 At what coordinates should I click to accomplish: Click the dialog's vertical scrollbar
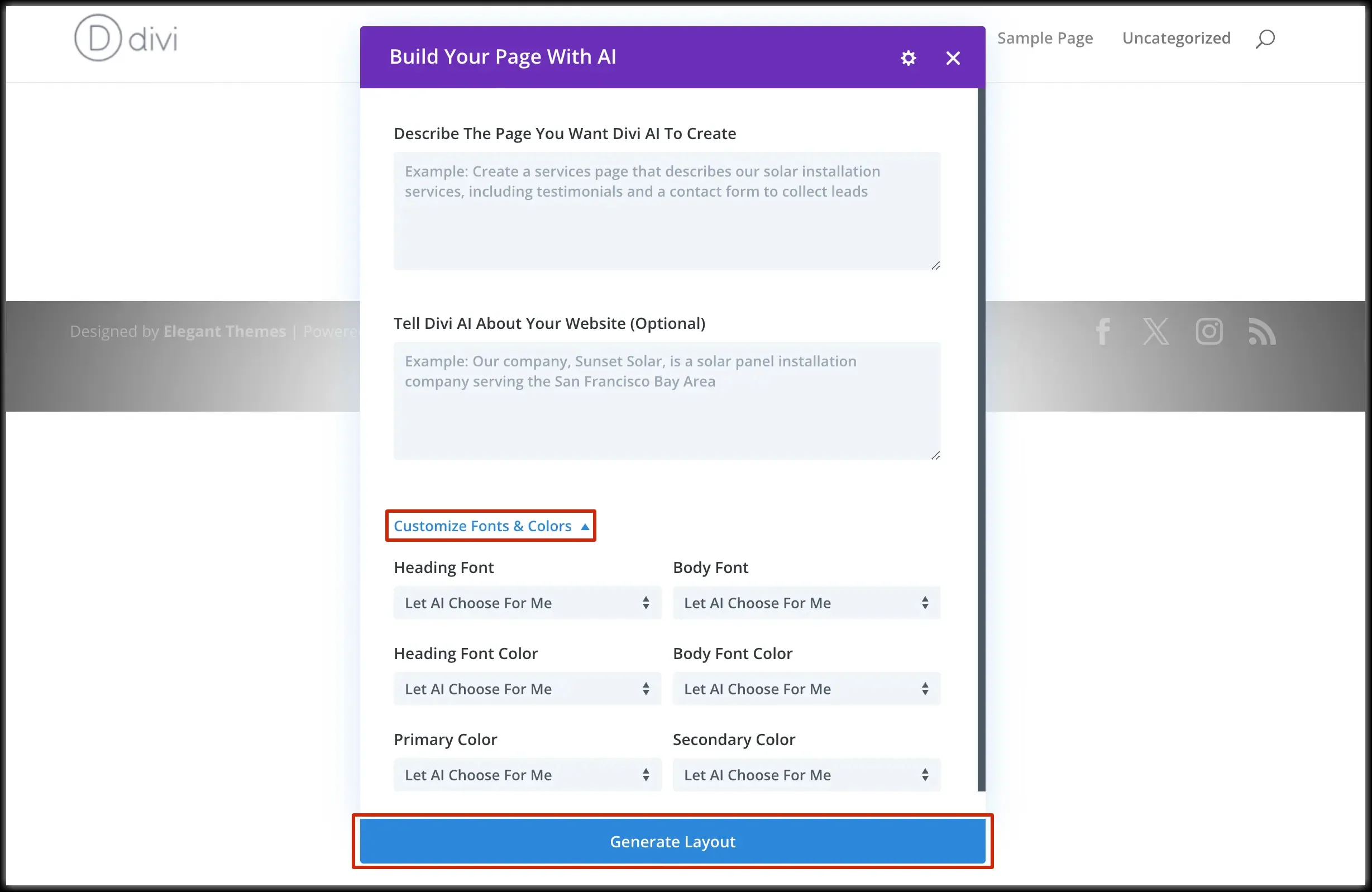tap(981, 440)
